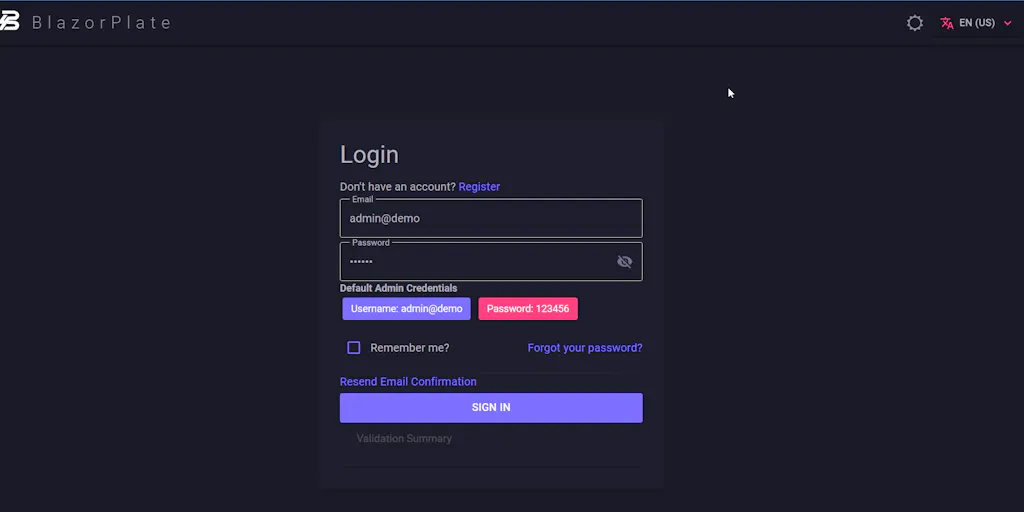Click the Password: 123456 chip
The height and width of the screenshot is (512, 1024).
[x=528, y=309]
